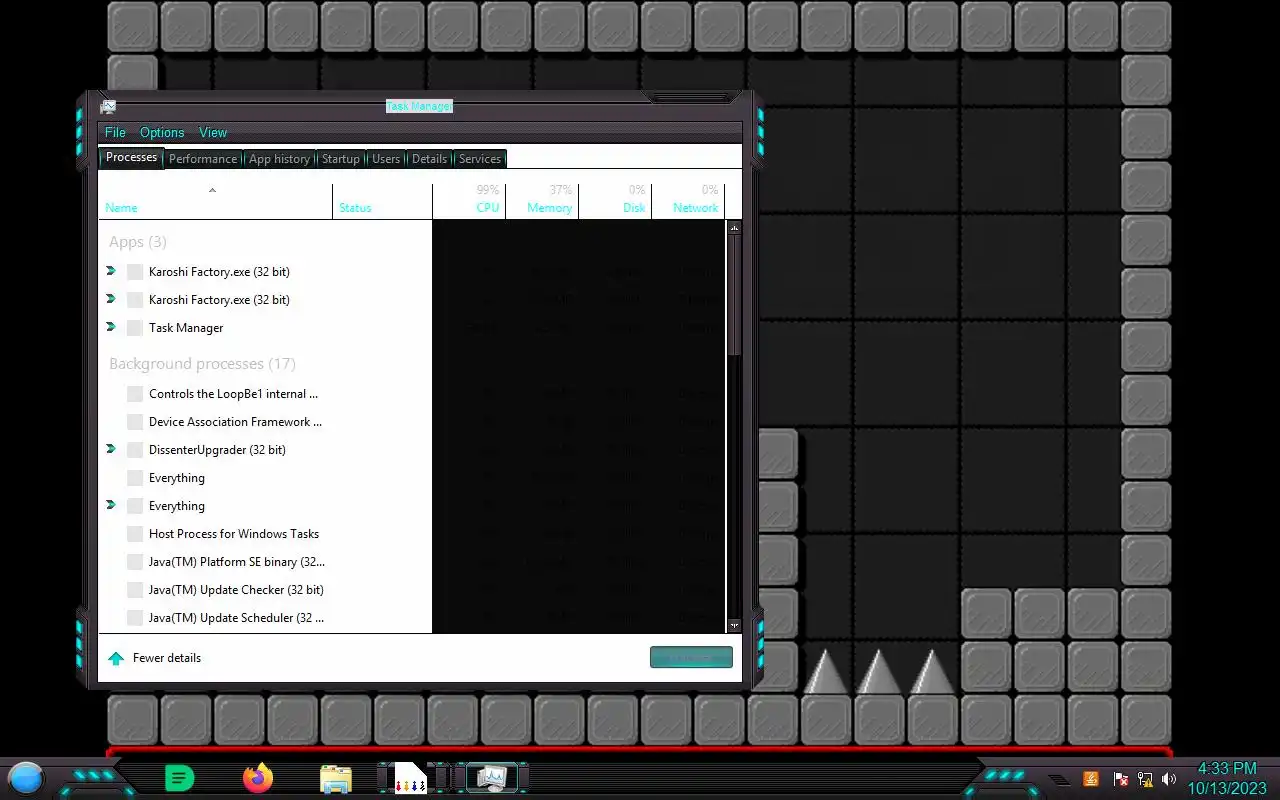Click the icon beside Task Manager process
This screenshot has width=1280, height=800.
click(x=135, y=328)
